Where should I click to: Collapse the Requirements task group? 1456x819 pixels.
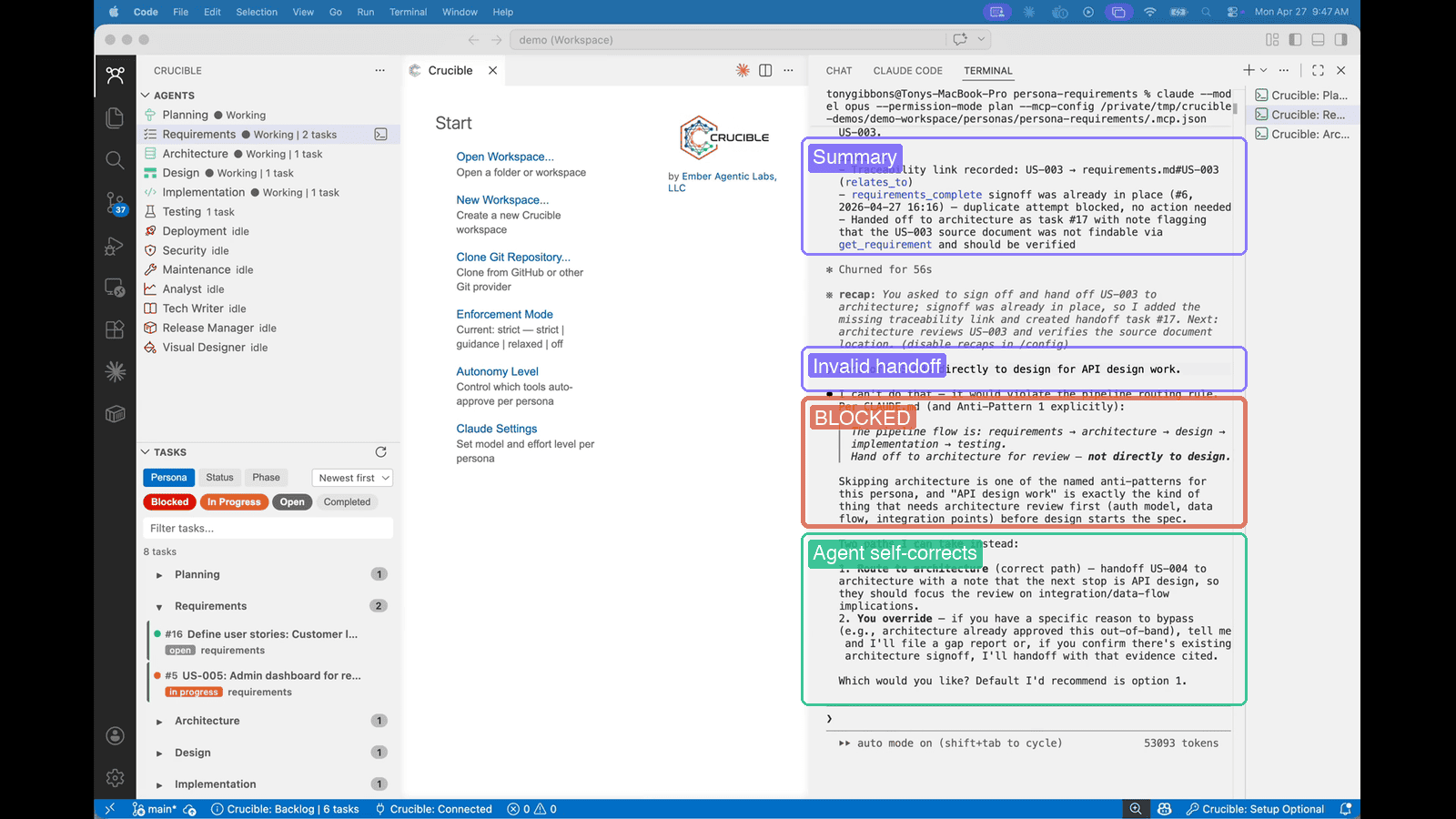[159, 606]
